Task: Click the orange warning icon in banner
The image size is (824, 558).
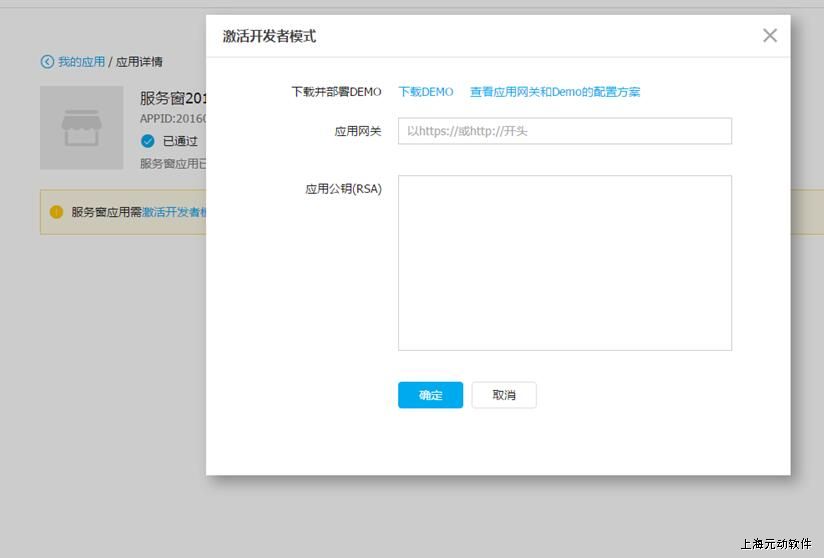Action: [56, 212]
